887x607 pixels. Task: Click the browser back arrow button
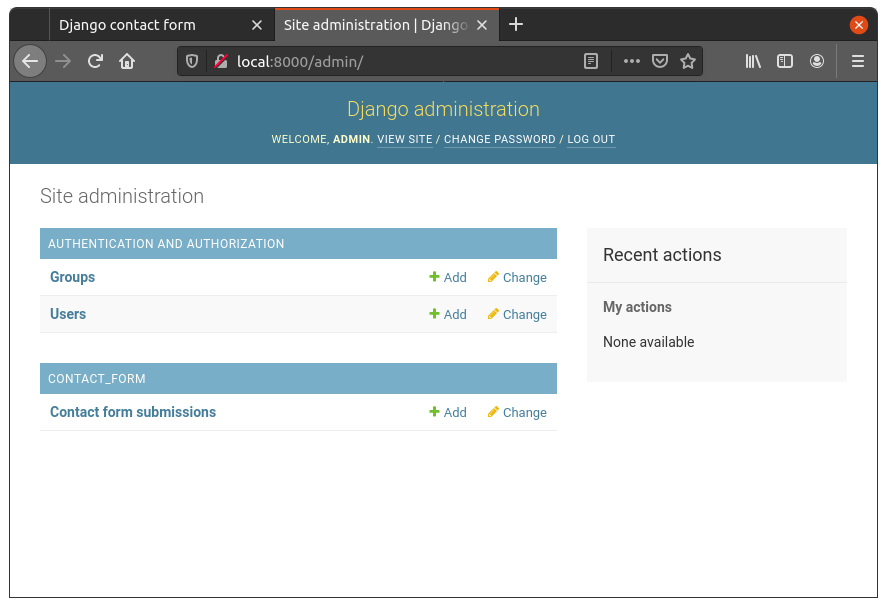[x=30, y=61]
